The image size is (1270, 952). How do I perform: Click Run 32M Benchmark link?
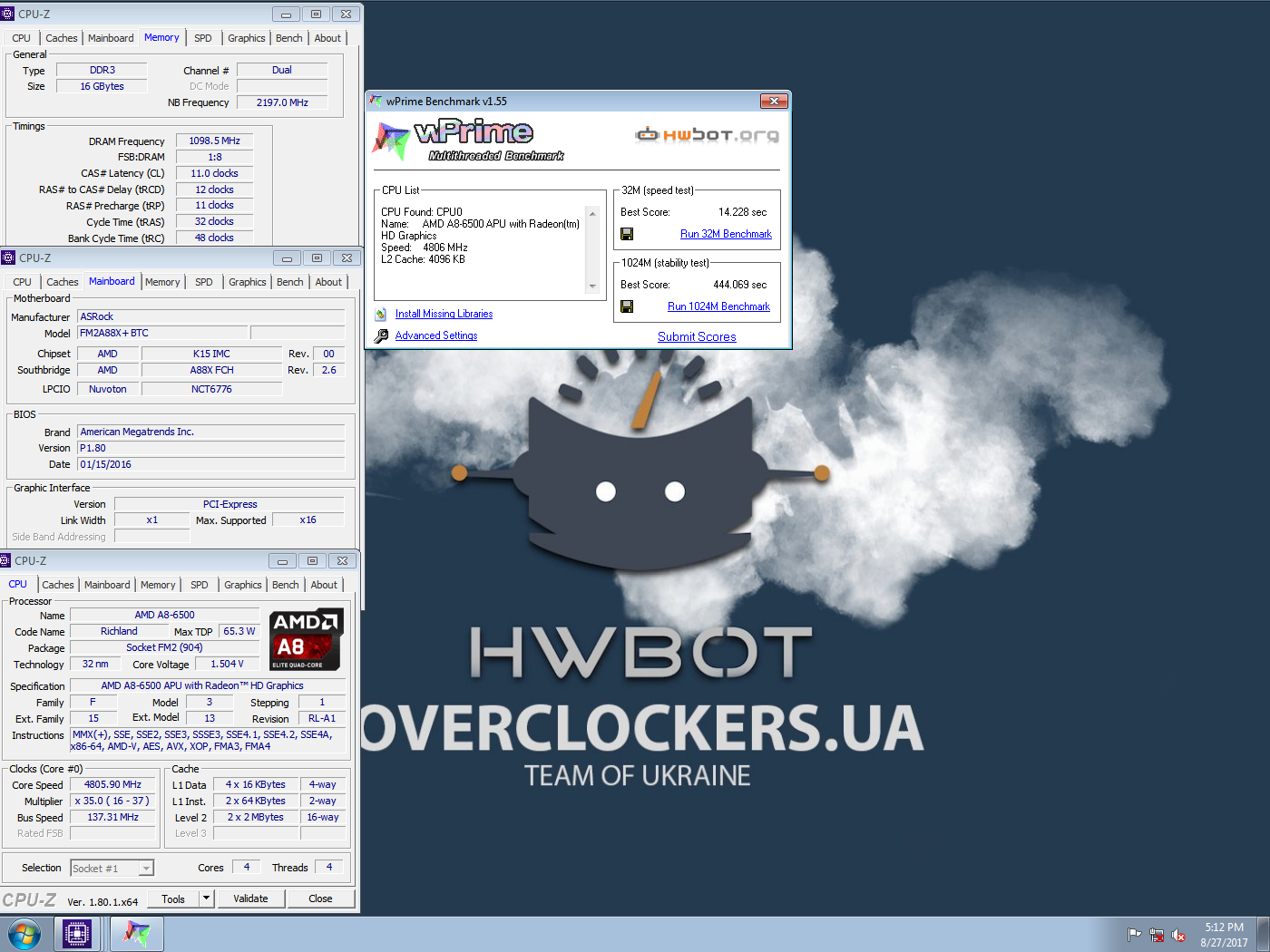pos(726,234)
